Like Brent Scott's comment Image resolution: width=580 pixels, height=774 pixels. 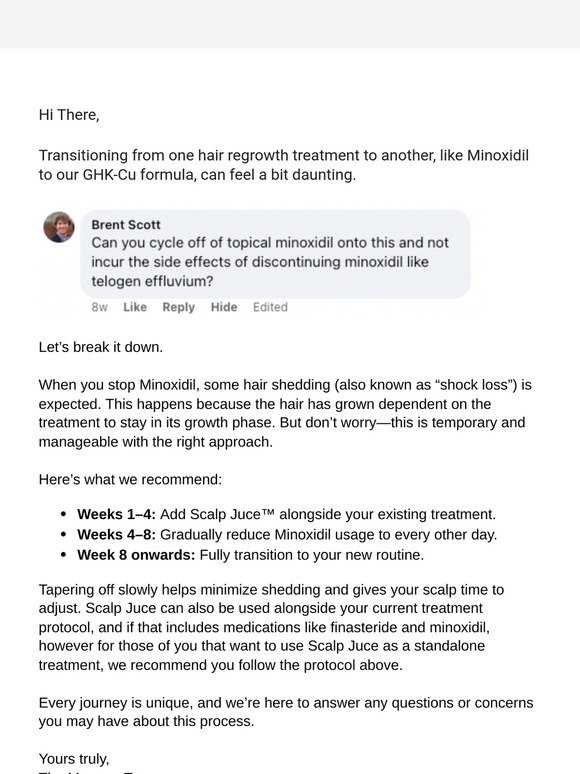(x=135, y=307)
